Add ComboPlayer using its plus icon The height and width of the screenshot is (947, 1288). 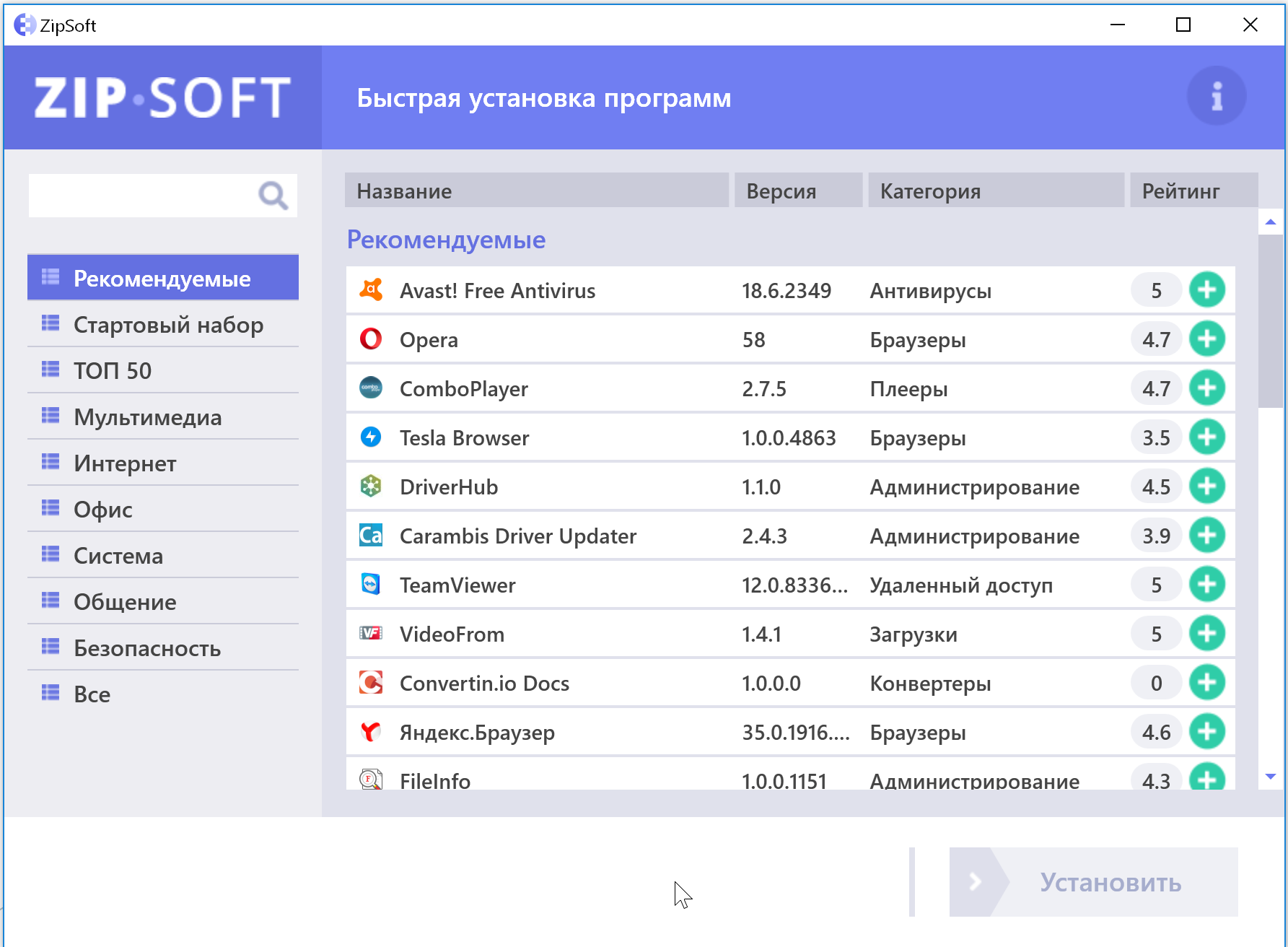(1207, 388)
